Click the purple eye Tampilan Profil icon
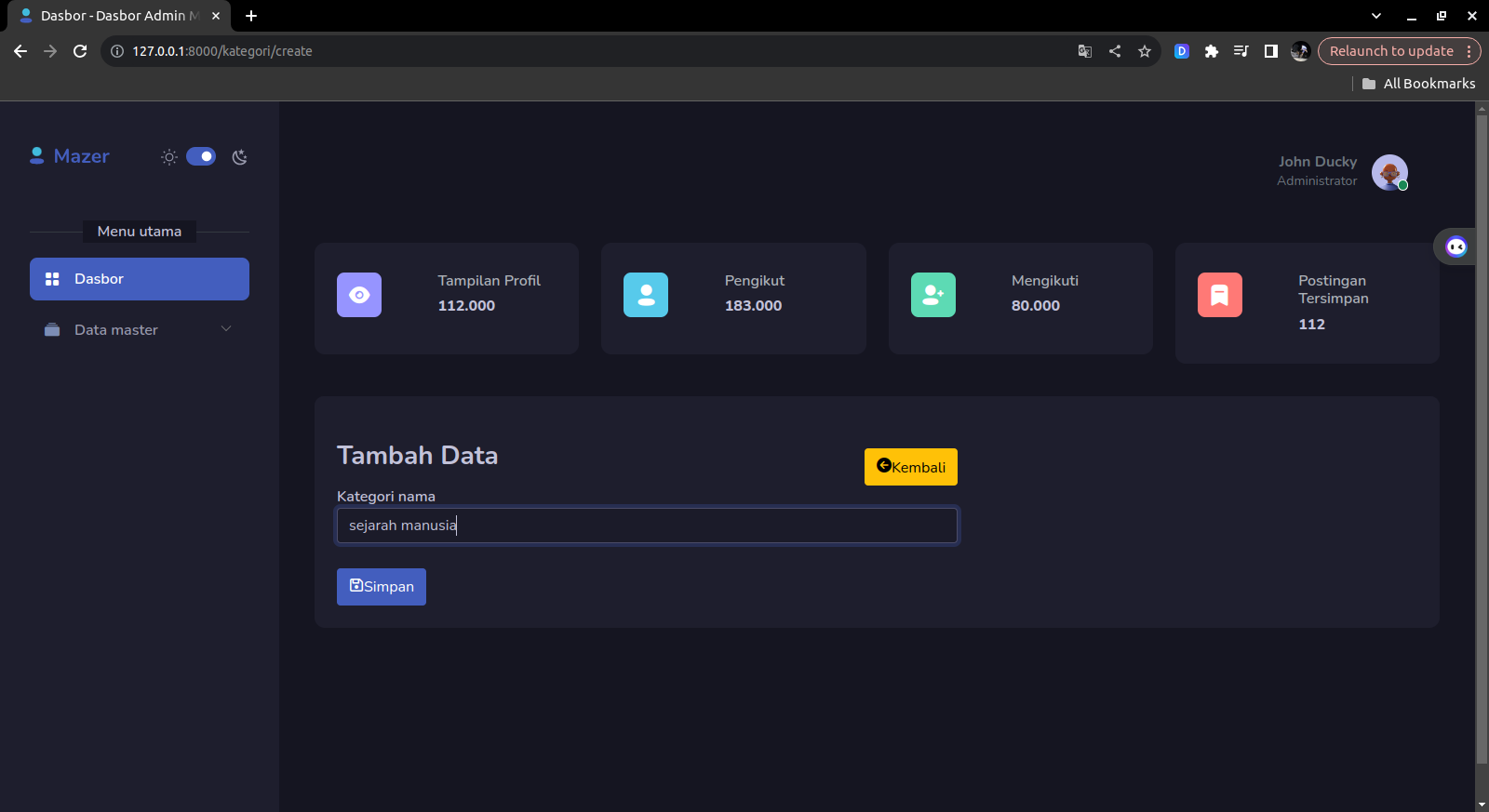This screenshot has height=812, width=1489. (x=358, y=295)
